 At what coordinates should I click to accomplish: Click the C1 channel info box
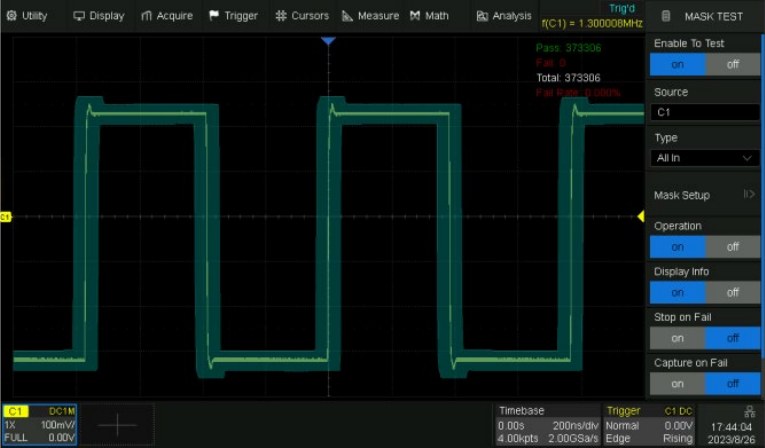pyautogui.click(x=40, y=425)
